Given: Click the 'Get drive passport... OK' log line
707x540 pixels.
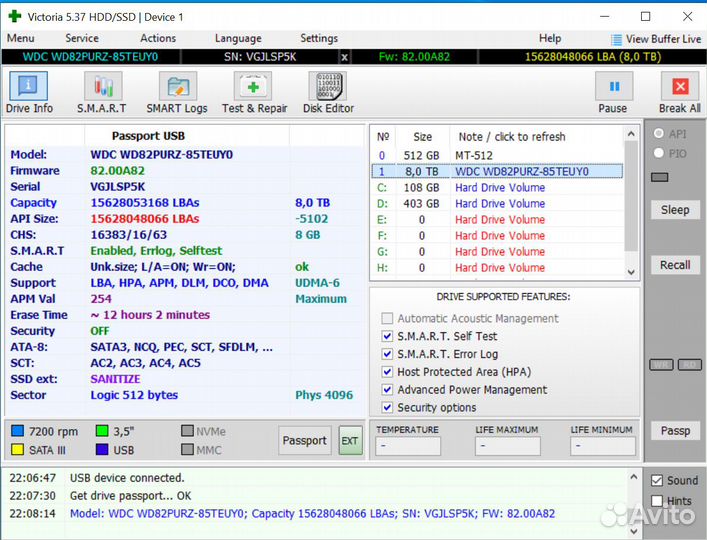Looking at the screenshot, I should pos(130,496).
